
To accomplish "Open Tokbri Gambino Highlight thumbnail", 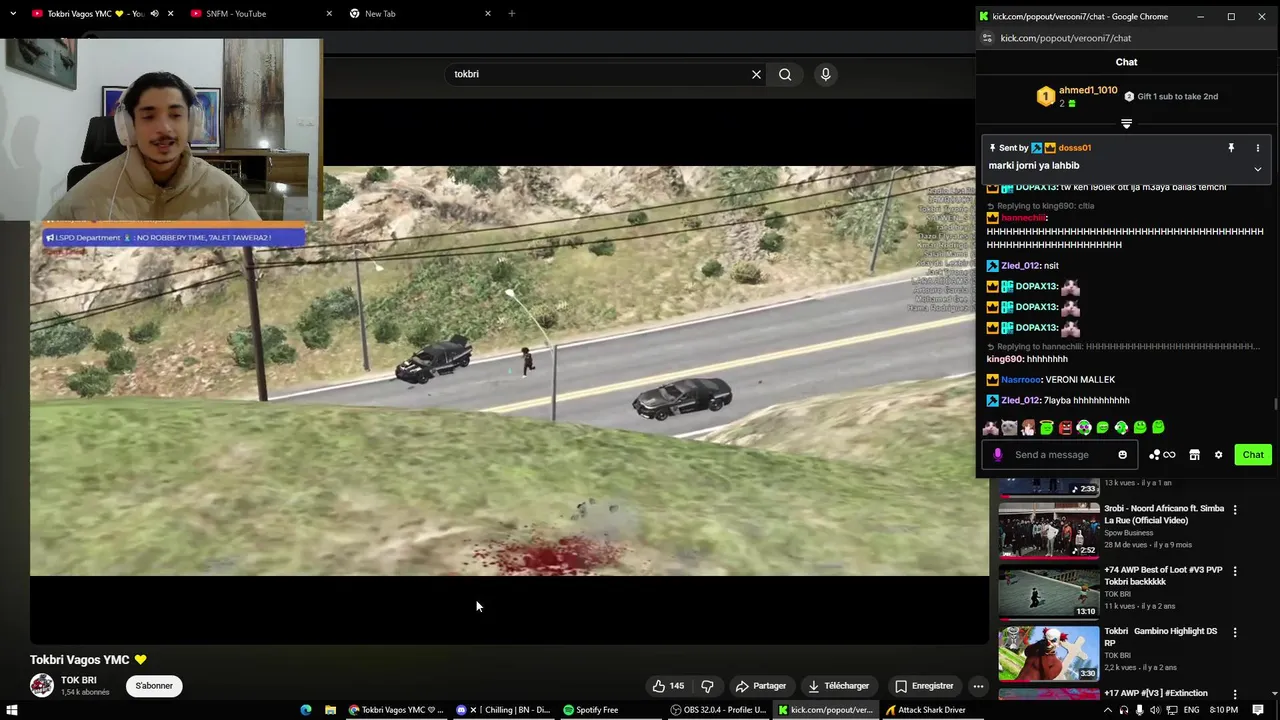I will click(x=1049, y=652).
